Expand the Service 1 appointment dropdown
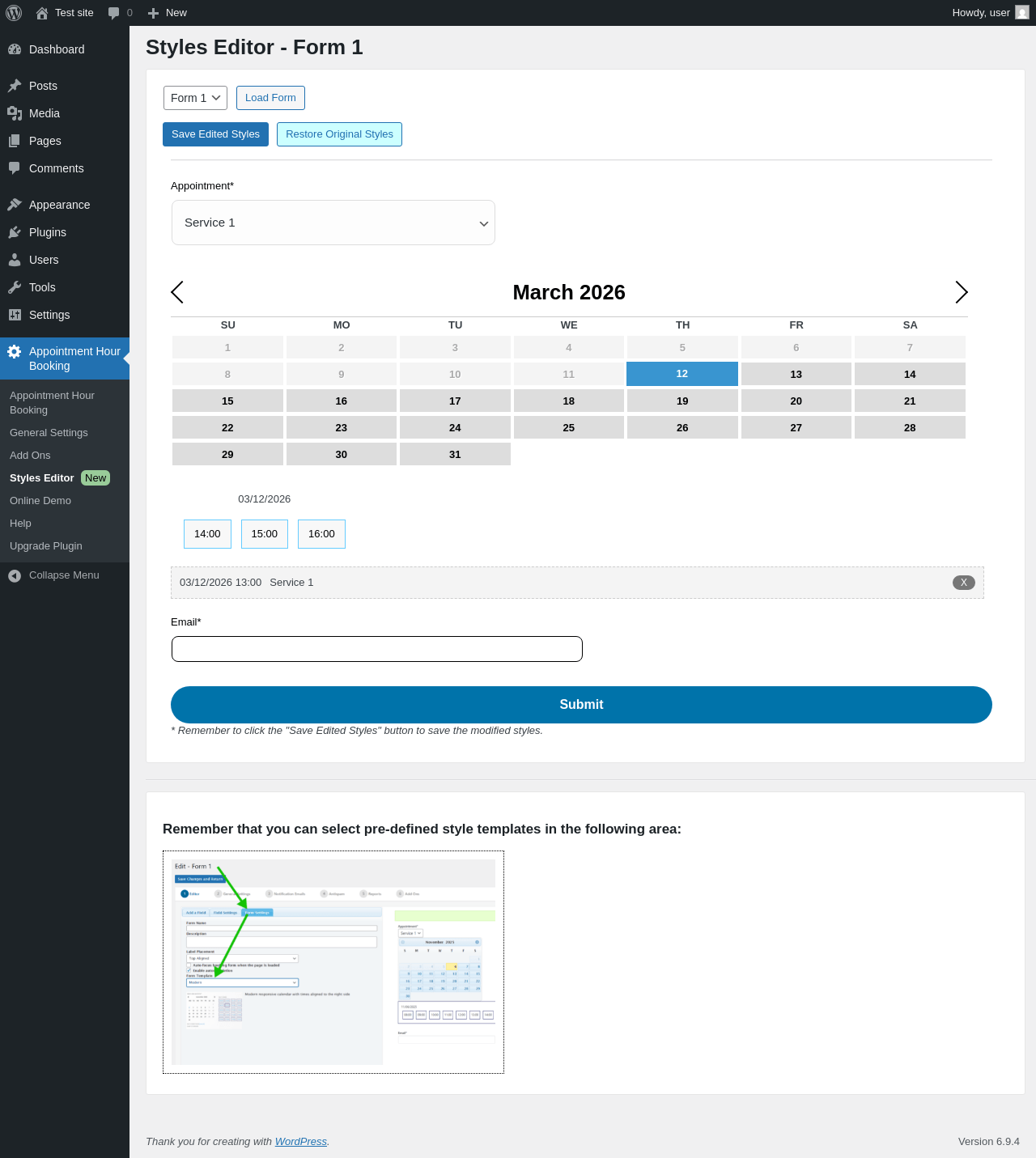The height and width of the screenshot is (1158, 1036). click(333, 223)
